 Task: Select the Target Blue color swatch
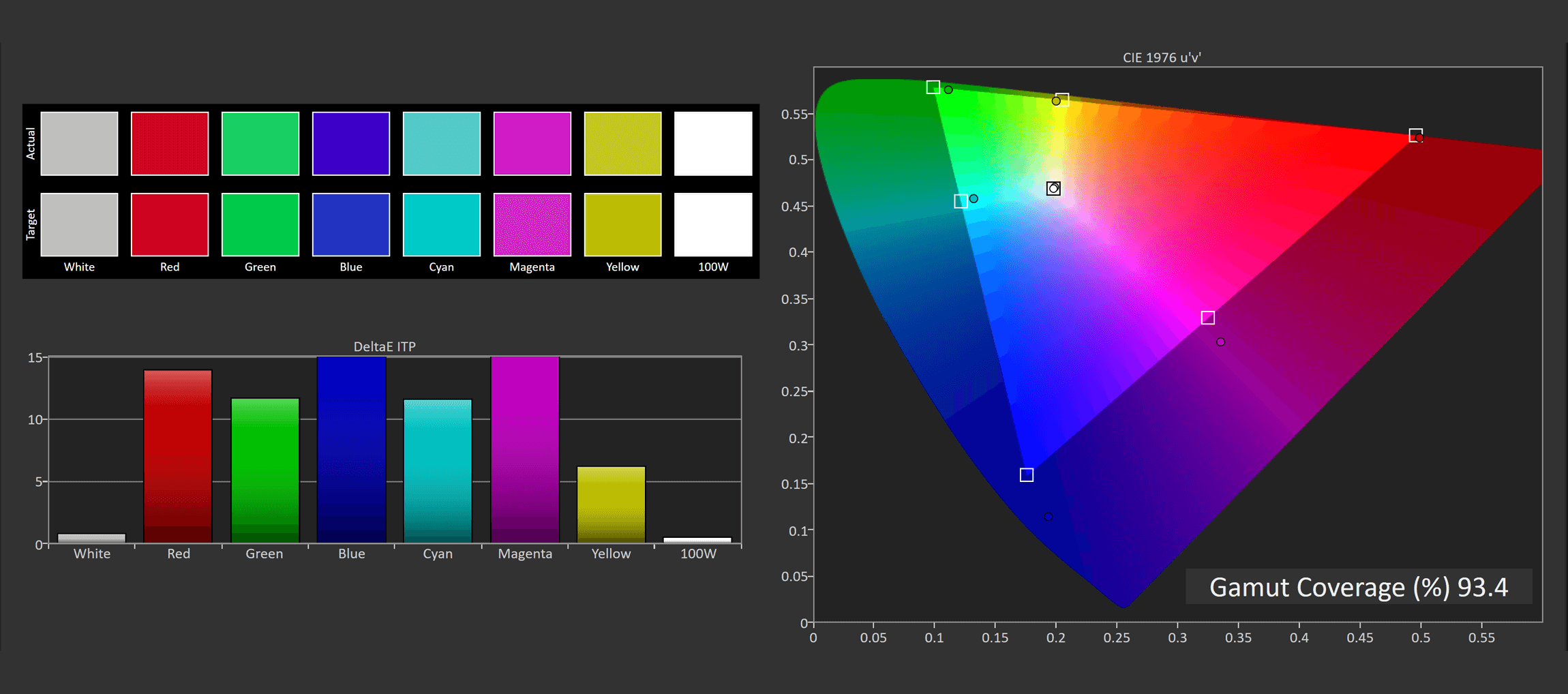coord(351,224)
